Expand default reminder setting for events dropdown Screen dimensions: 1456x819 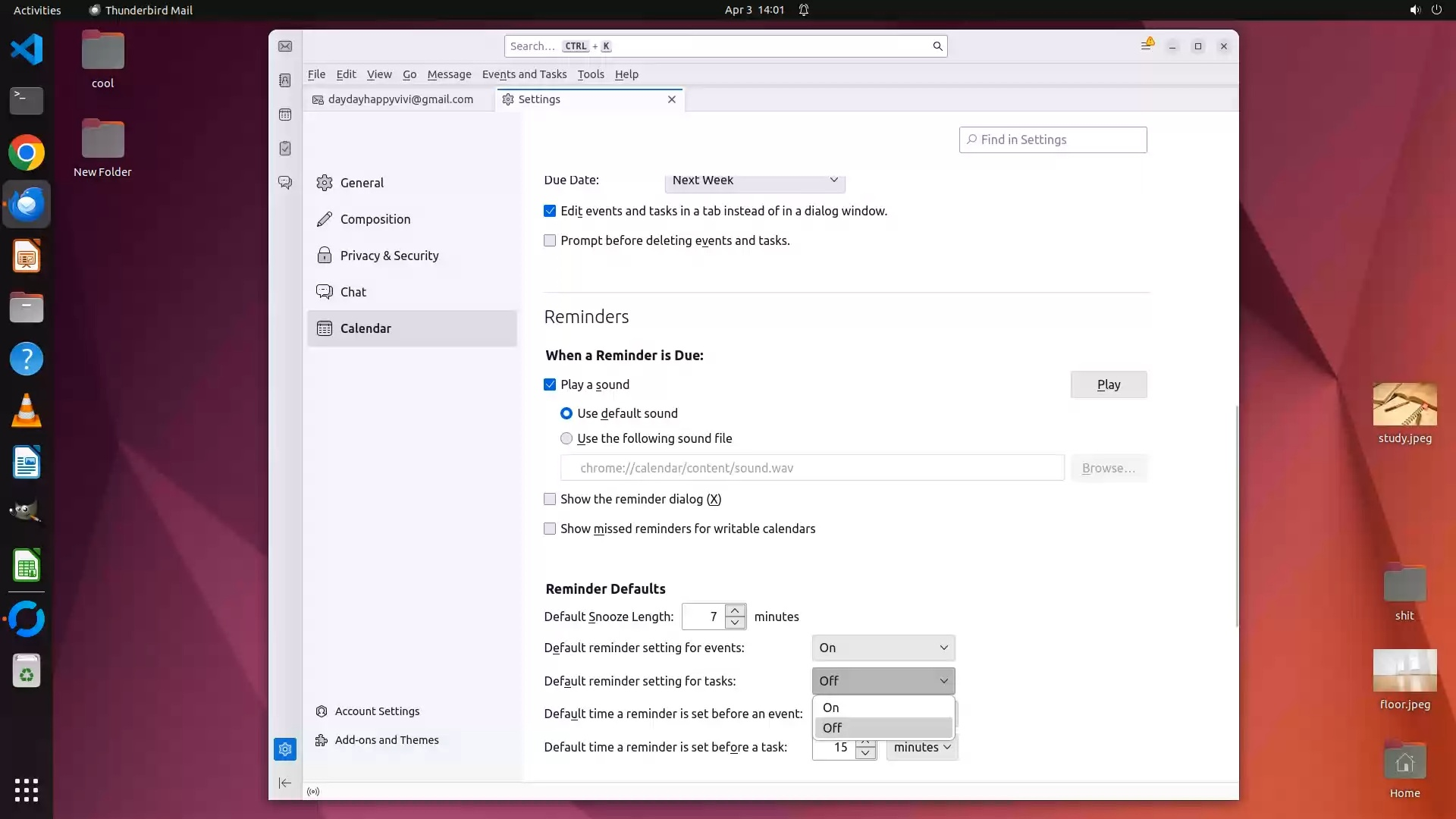click(883, 648)
